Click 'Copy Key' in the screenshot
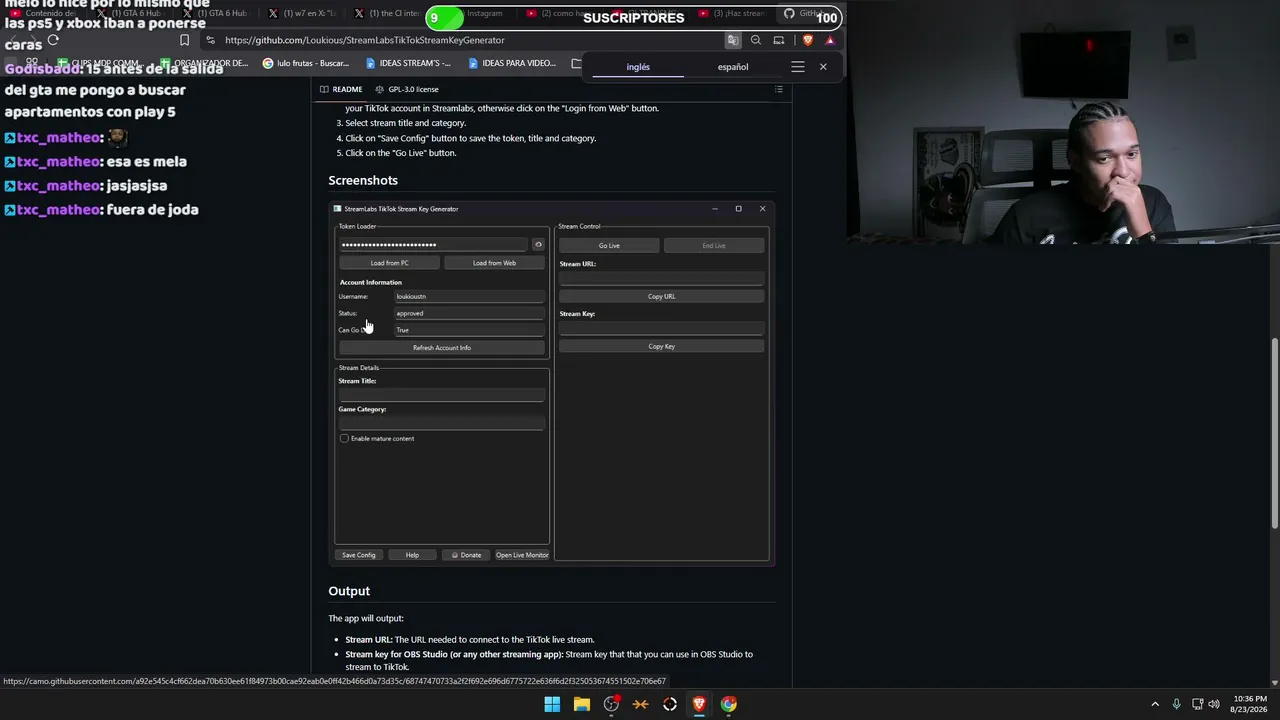This screenshot has width=1280, height=720. coord(661,346)
